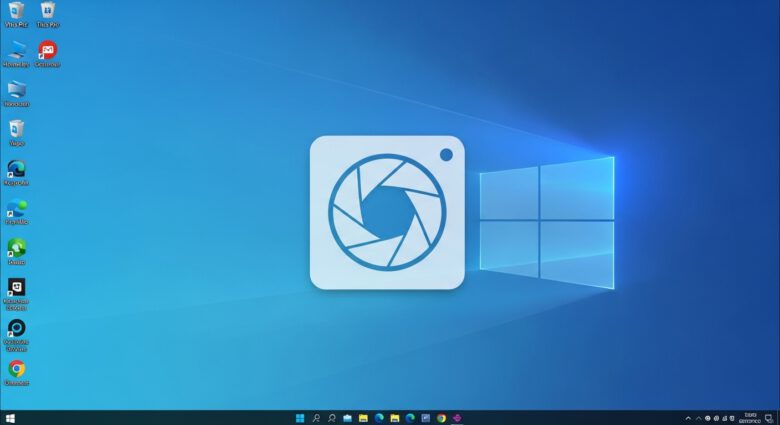Click the white Windows logo at taskbar's far left
Viewport: 780px width, 425px height.
10,418
